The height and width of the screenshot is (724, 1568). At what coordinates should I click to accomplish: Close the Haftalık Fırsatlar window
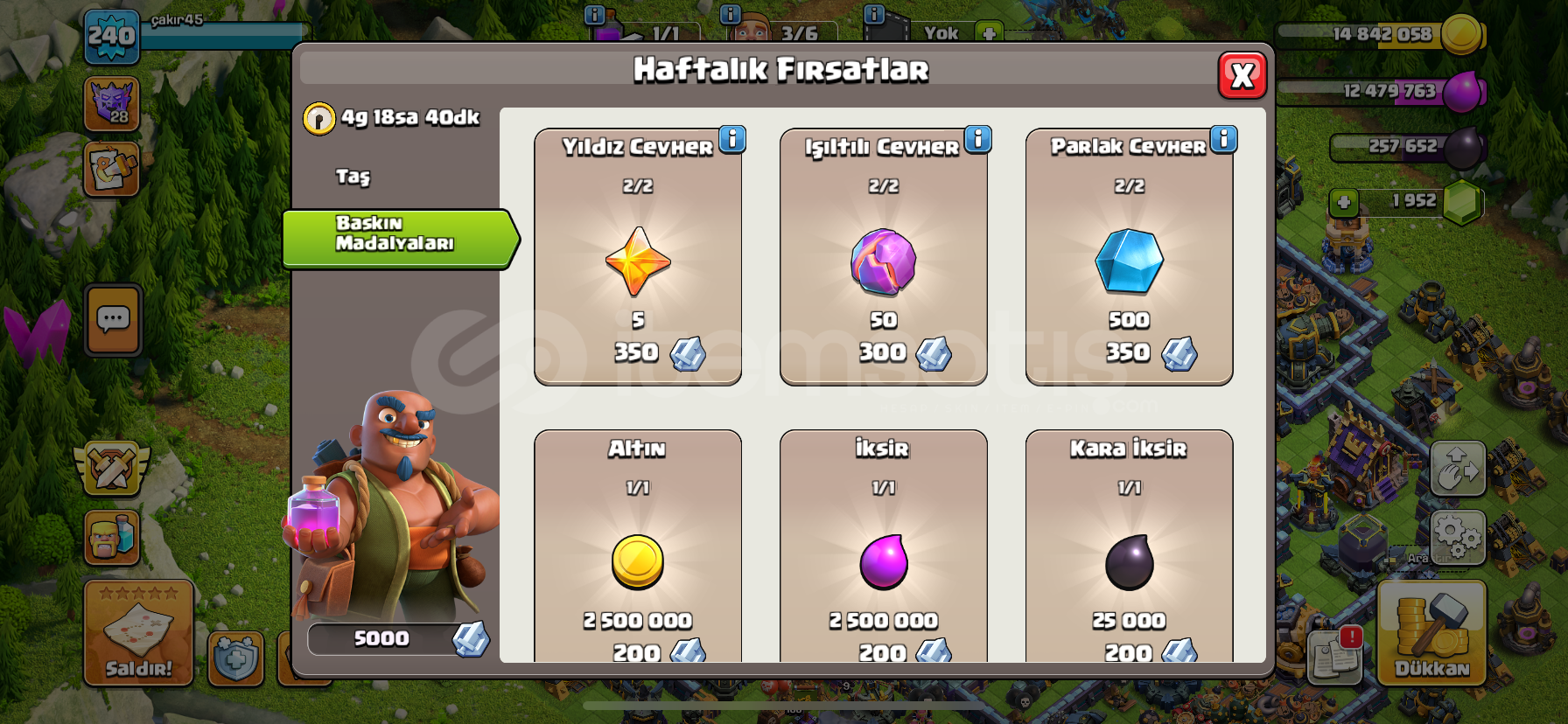[x=1242, y=76]
